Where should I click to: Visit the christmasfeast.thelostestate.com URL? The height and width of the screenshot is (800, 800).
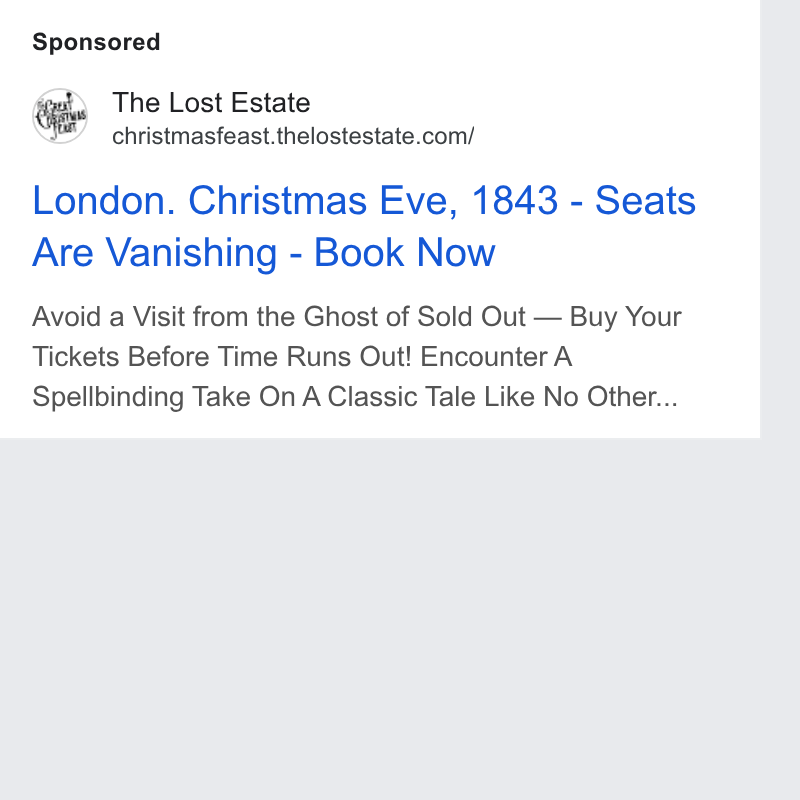click(x=293, y=136)
